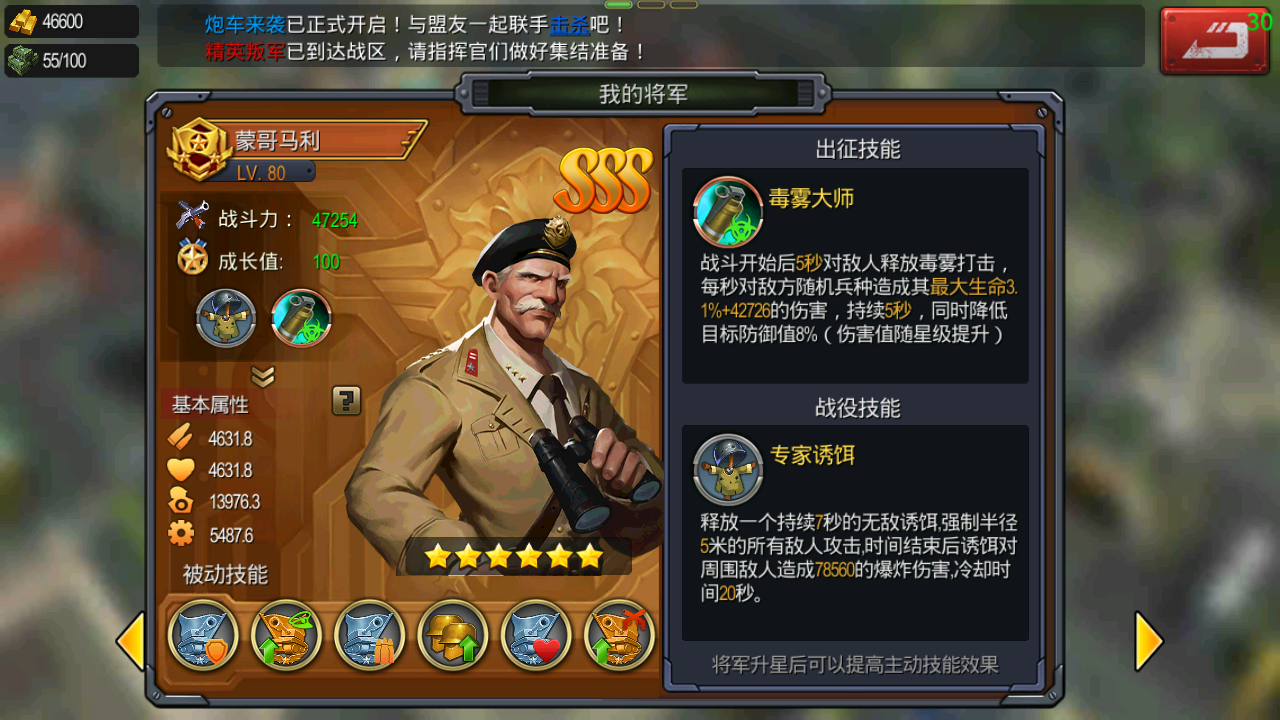Click the red back arrow button
The image size is (1280, 720).
pyautogui.click(x=1214, y=41)
